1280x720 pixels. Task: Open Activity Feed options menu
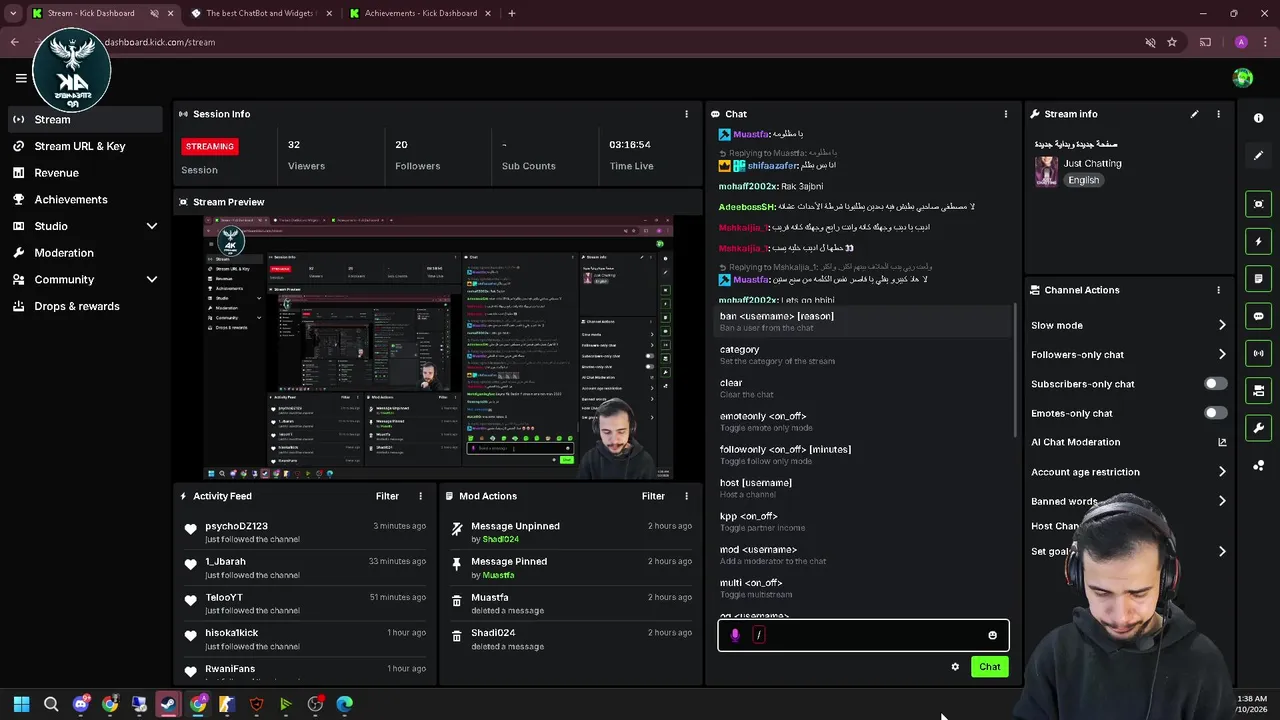point(420,496)
